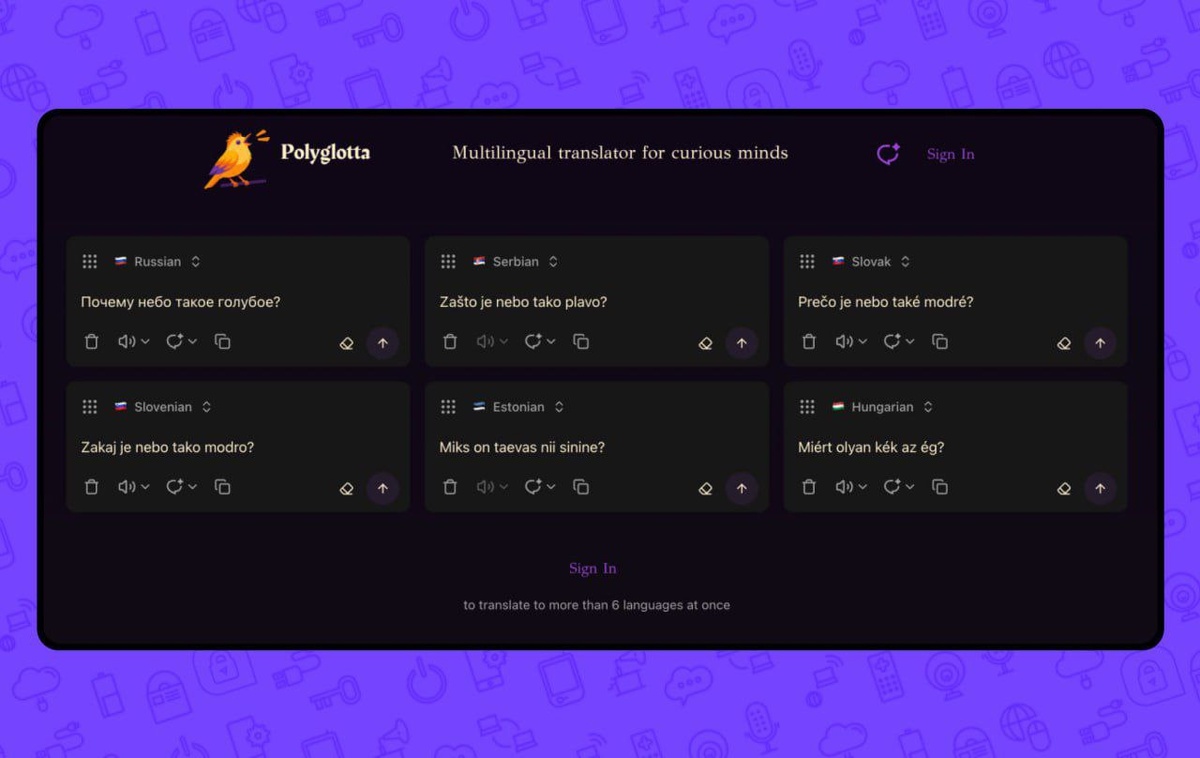1200x758 pixels.
Task: Copy the Hungarian translation text
Action: (940, 487)
